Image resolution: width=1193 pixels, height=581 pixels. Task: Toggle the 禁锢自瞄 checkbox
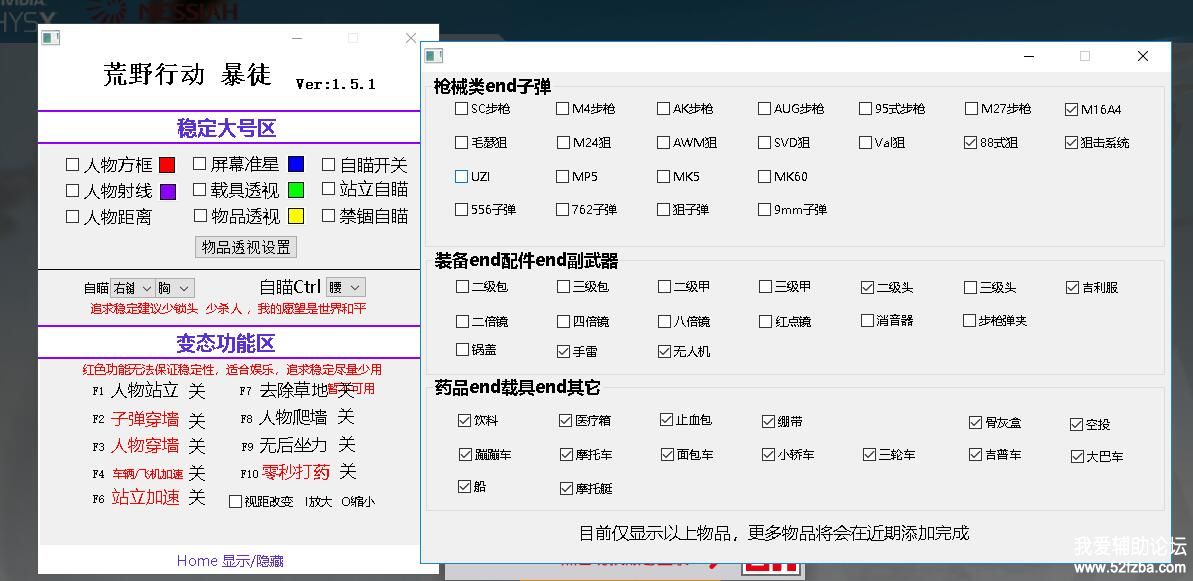pyautogui.click(x=328, y=216)
